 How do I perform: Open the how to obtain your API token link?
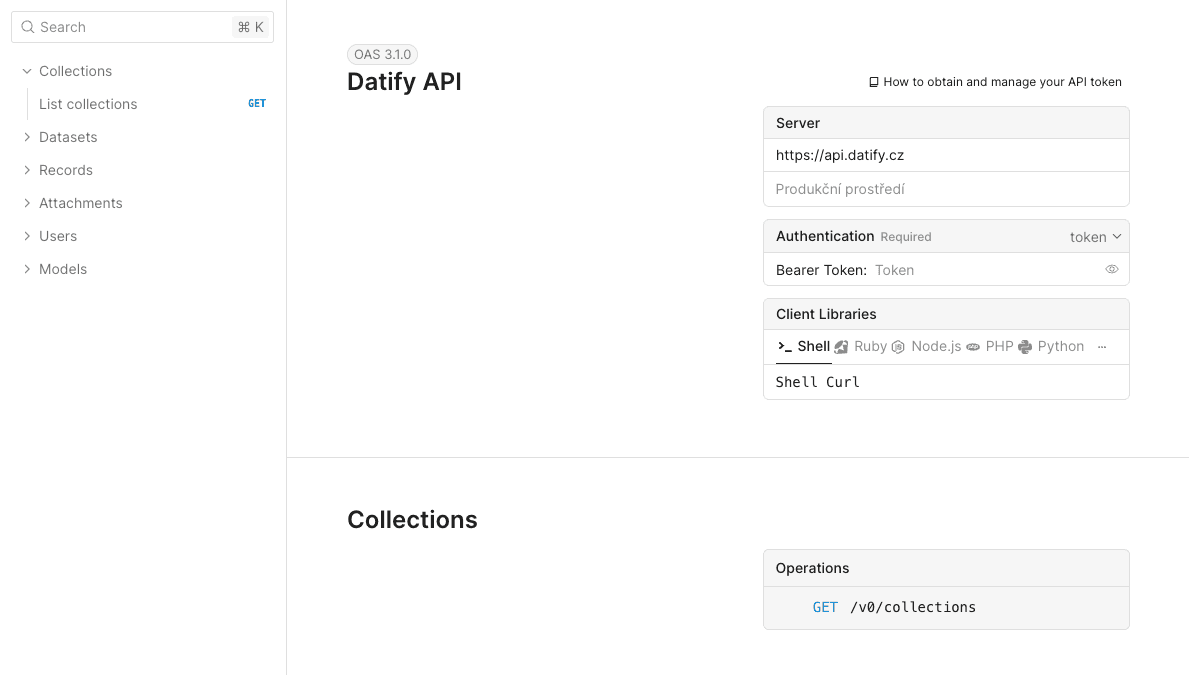tap(1000, 81)
